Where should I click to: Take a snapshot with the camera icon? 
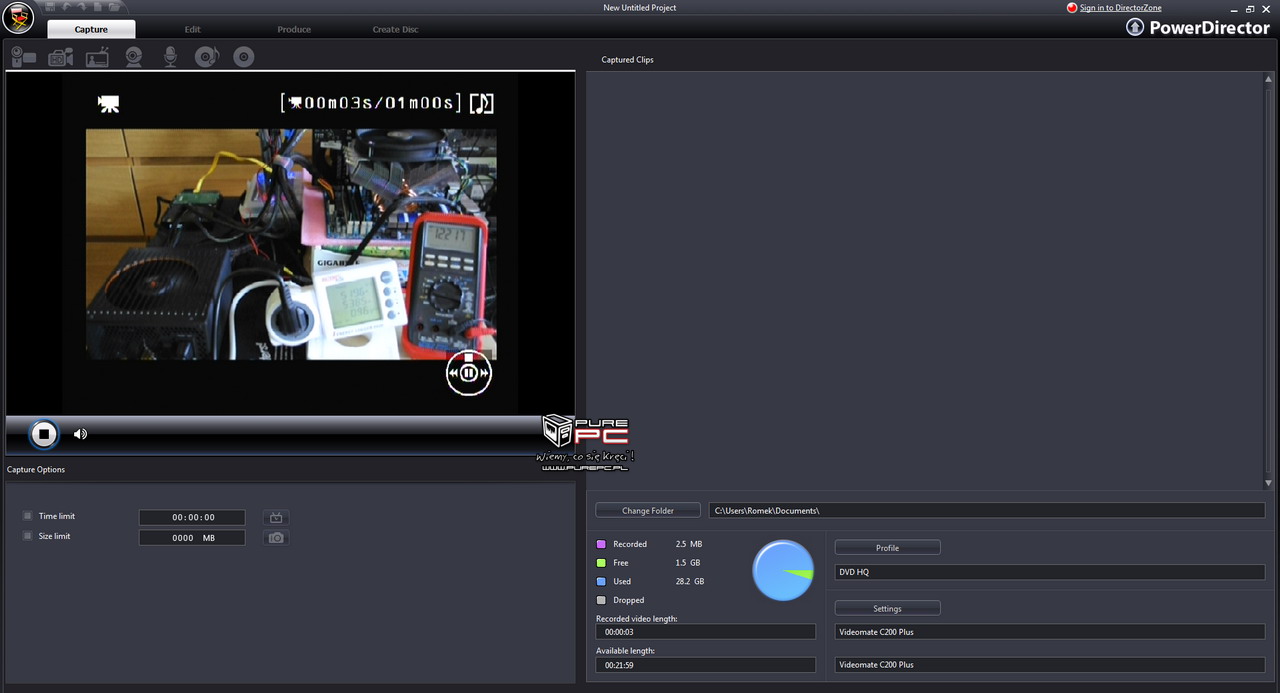[x=276, y=538]
